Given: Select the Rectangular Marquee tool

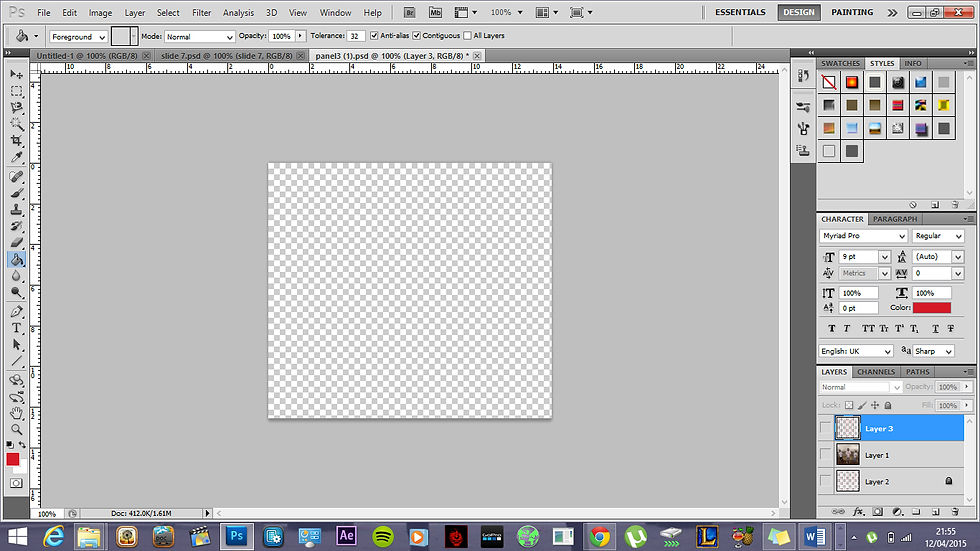Looking at the screenshot, I should [x=16, y=91].
